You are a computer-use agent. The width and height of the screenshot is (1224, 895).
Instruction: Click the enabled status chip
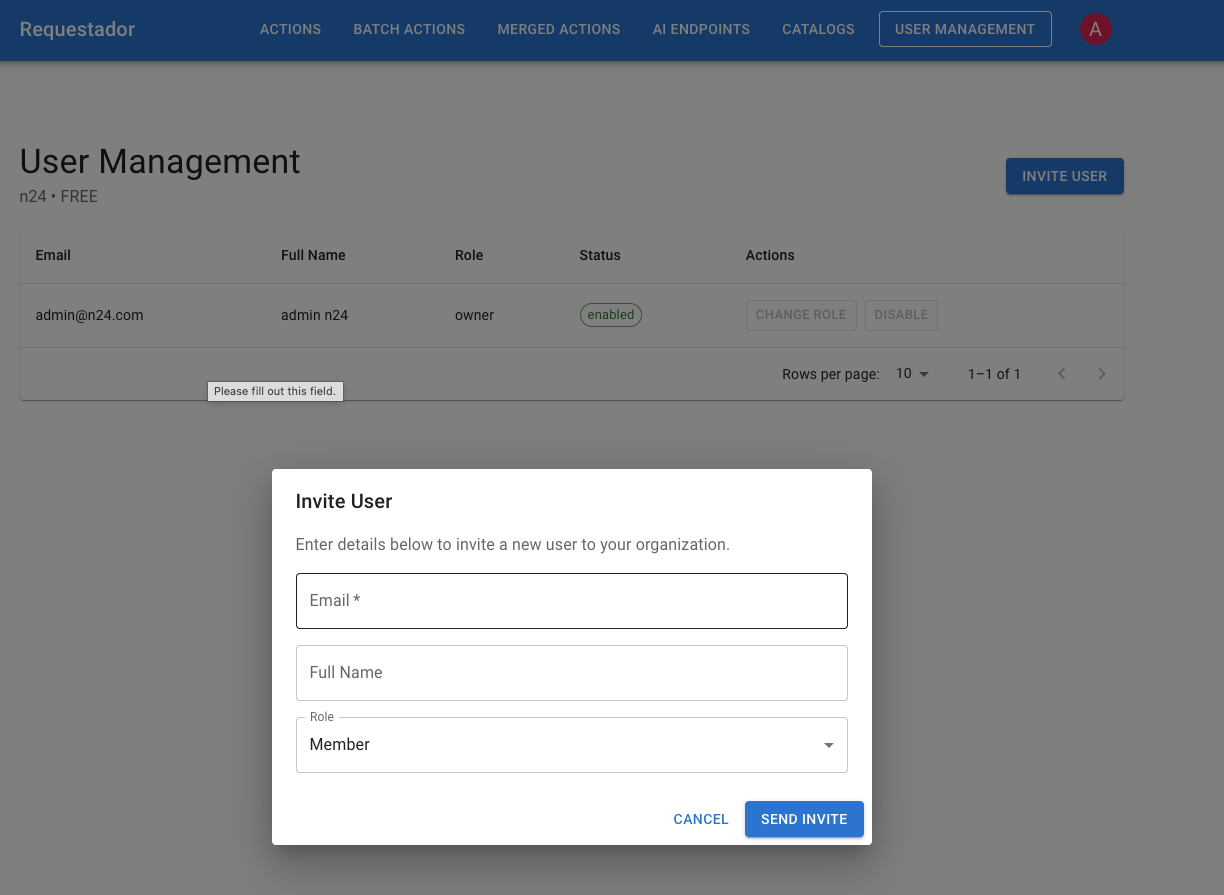coord(610,315)
